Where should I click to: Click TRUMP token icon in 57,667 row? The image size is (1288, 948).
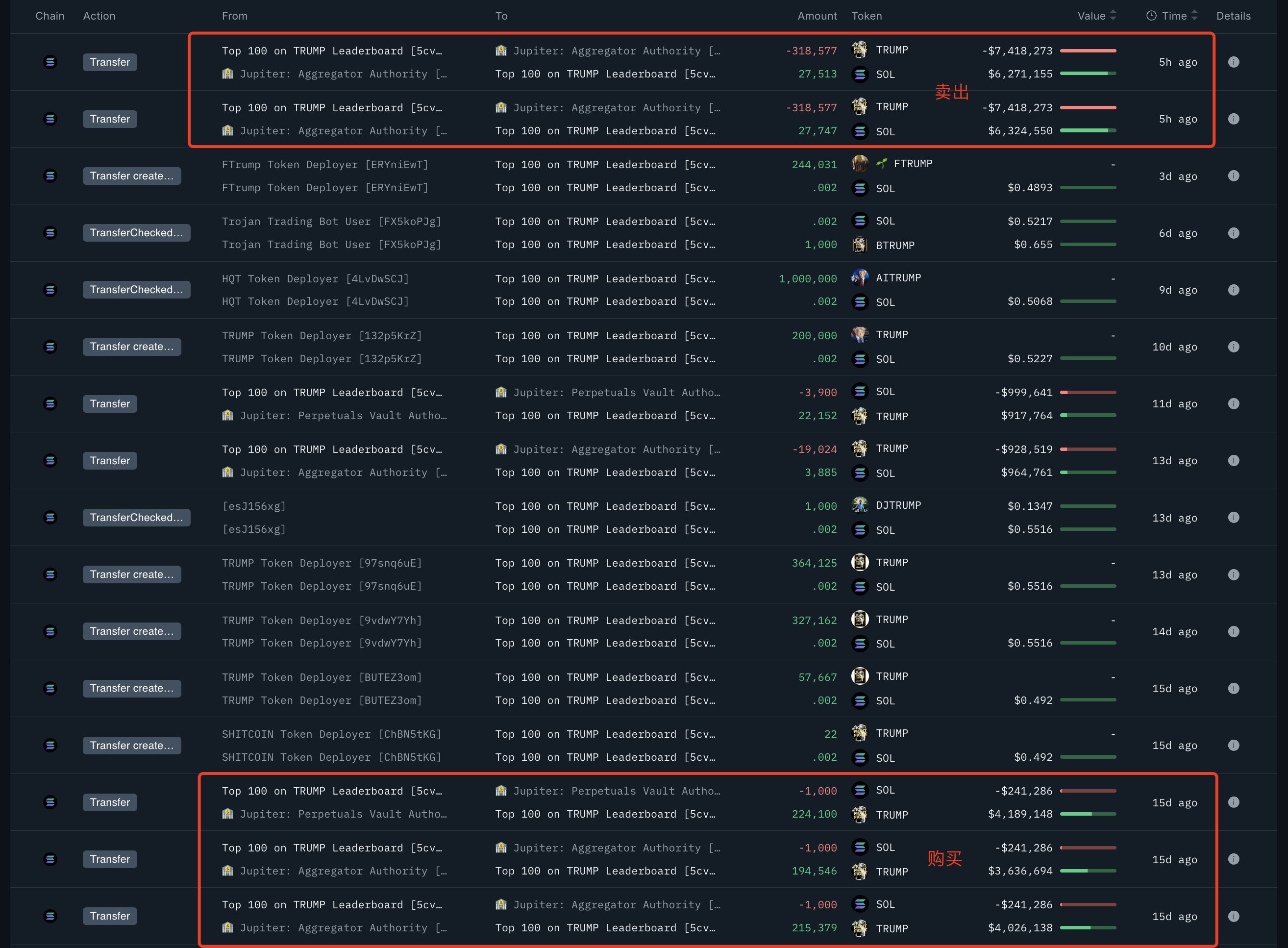coord(860,676)
